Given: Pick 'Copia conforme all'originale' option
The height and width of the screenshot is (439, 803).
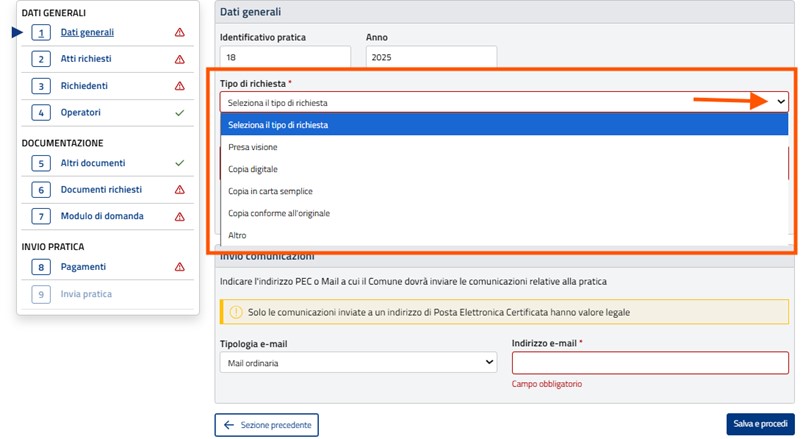Looking at the screenshot, I should 279,213.
